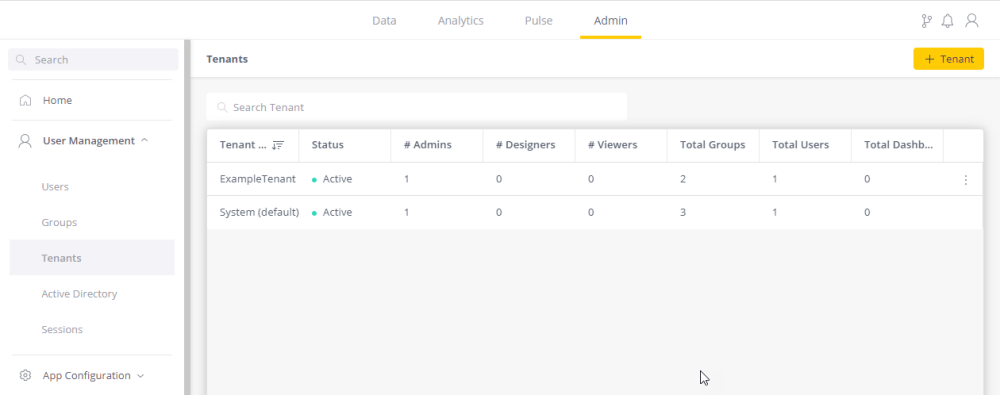Click the Total Groups column header

(712, 145)
